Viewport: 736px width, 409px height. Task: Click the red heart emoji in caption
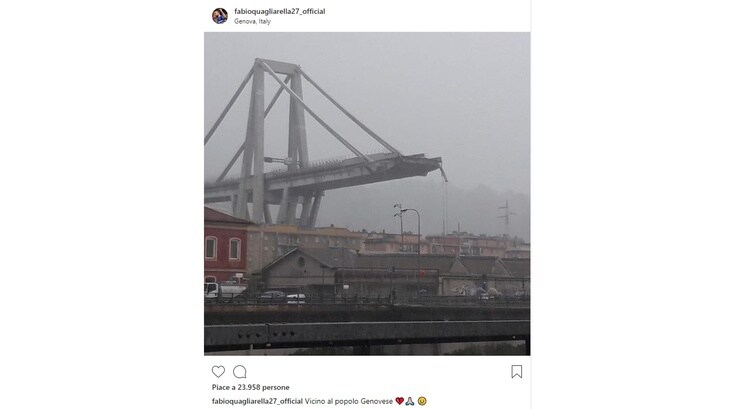coord(399,401)
